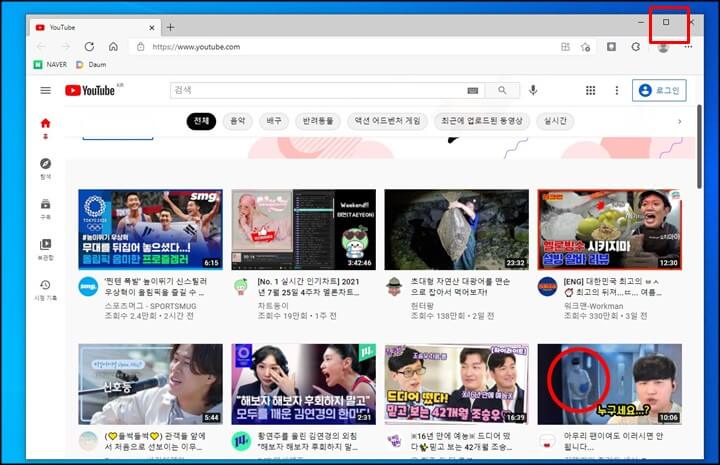Click the browser home icon
This screenshot has width=720, height=465.
click(113, 46)
